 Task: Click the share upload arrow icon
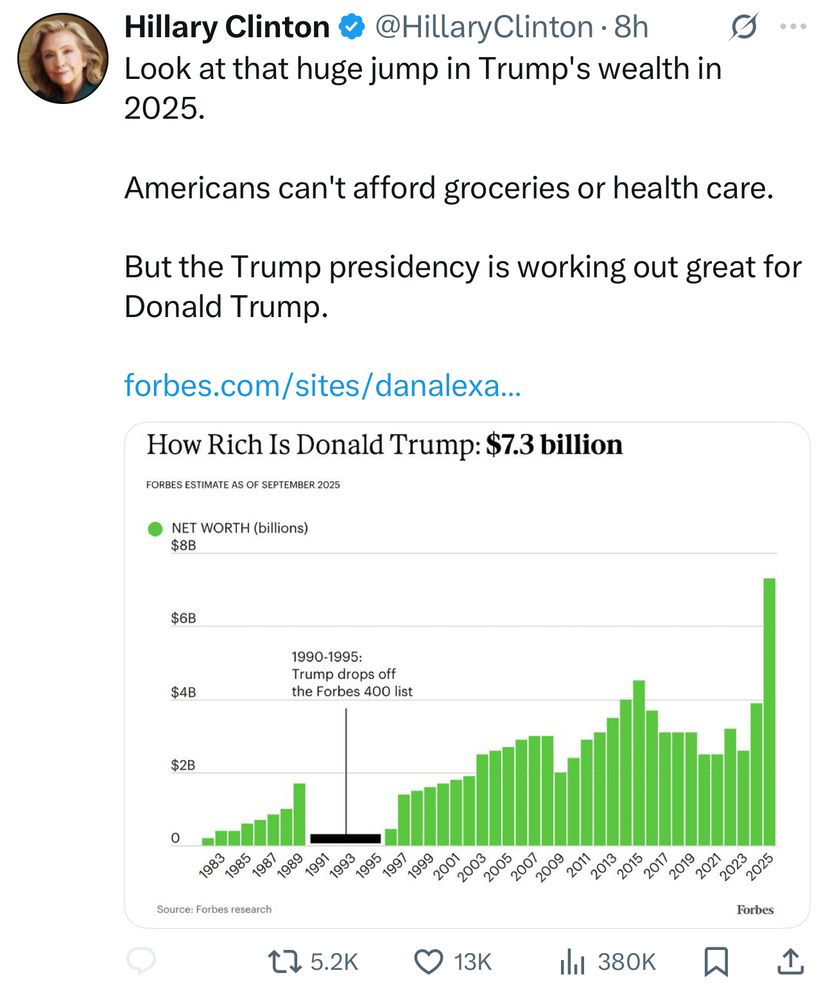coord(789,962)
